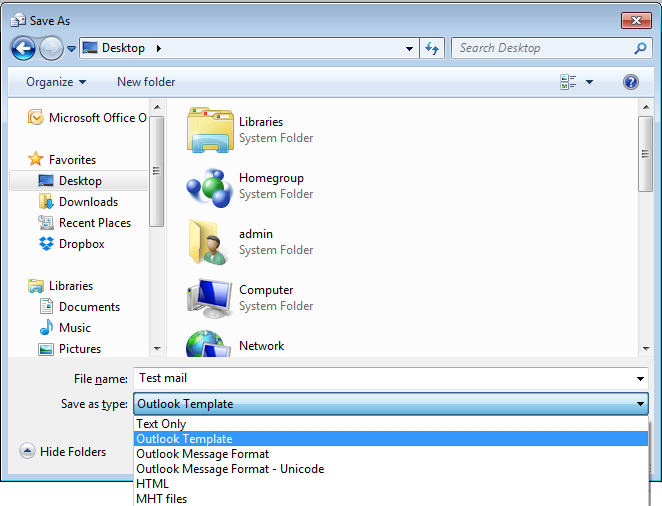Choose Outlook Template in type list
This screenshot has height=506, width=662.
click(391, 439)
